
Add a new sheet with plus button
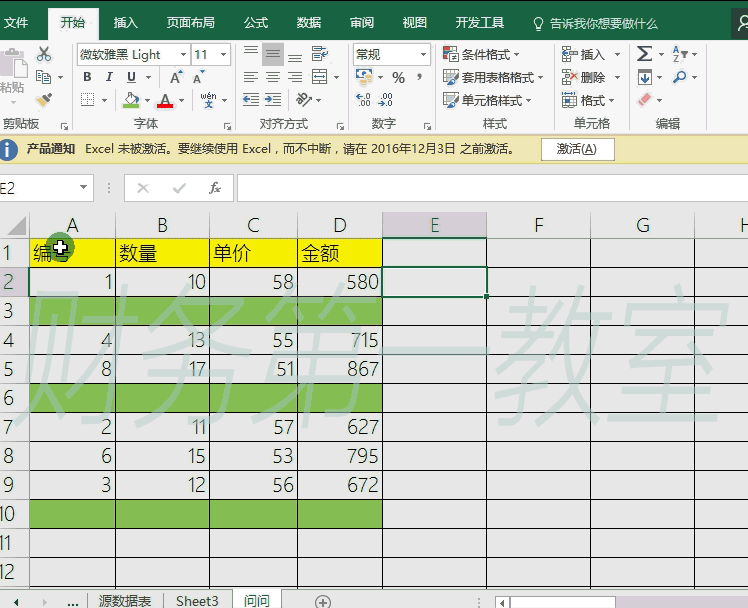323,601
